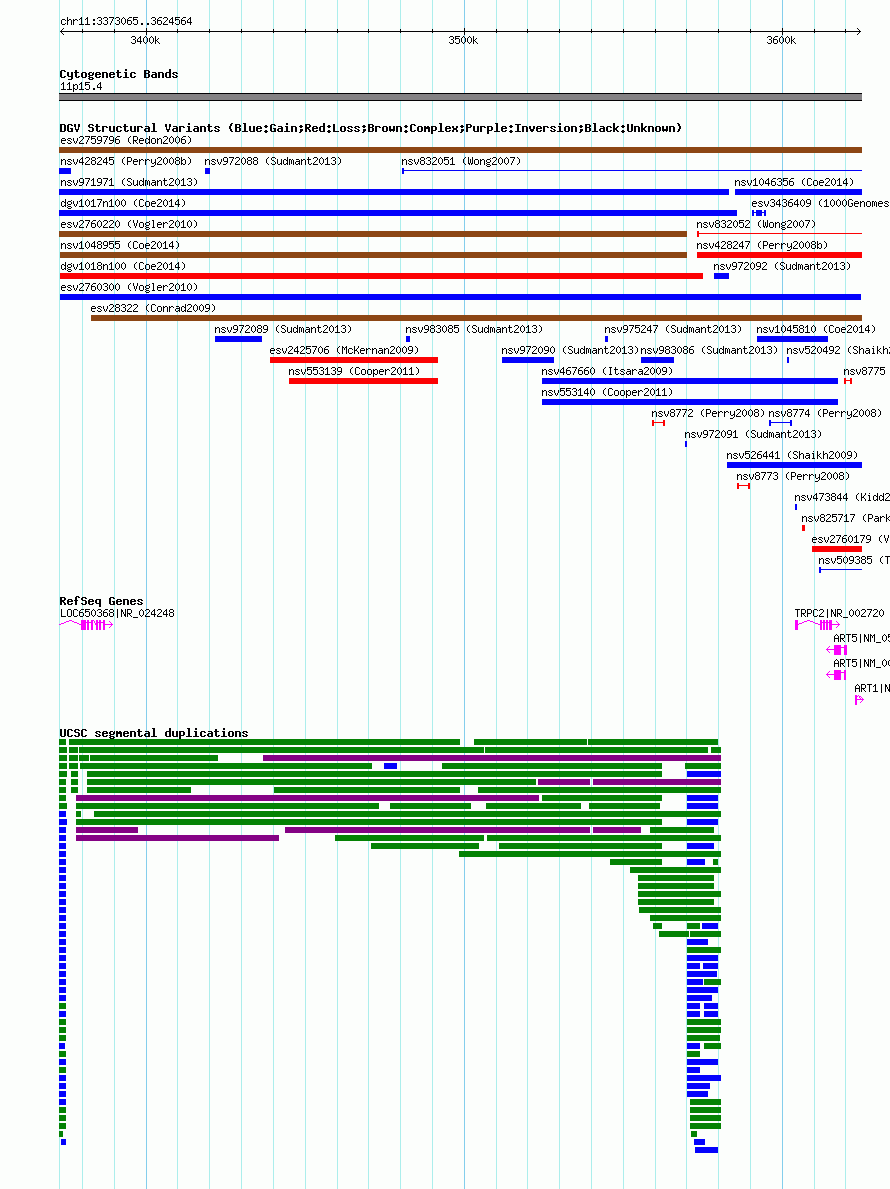Select the nsv983085 (Sudmant2013) label
The width and height of the screenshot is (890, 1189).
tap(474, 330)
